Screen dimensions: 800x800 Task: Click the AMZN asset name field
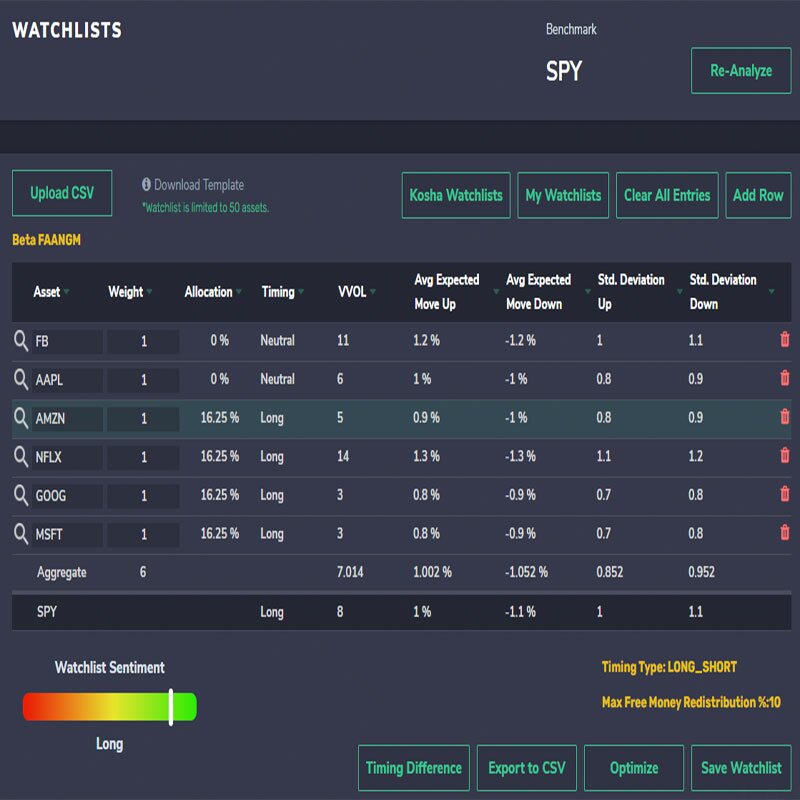click(x=67, y=419)
